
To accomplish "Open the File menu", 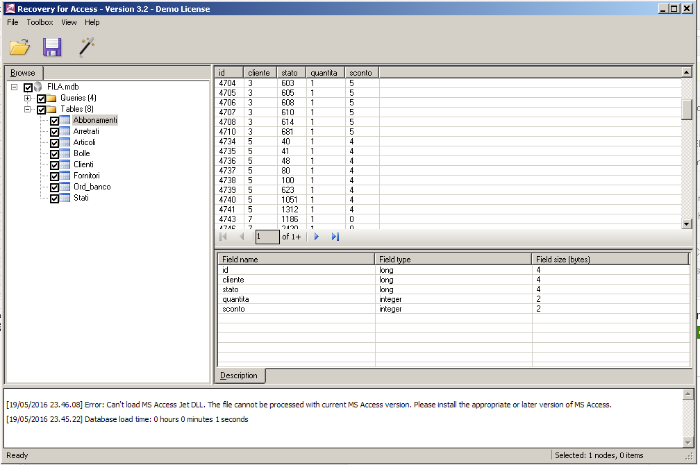I will pos(12,22).
